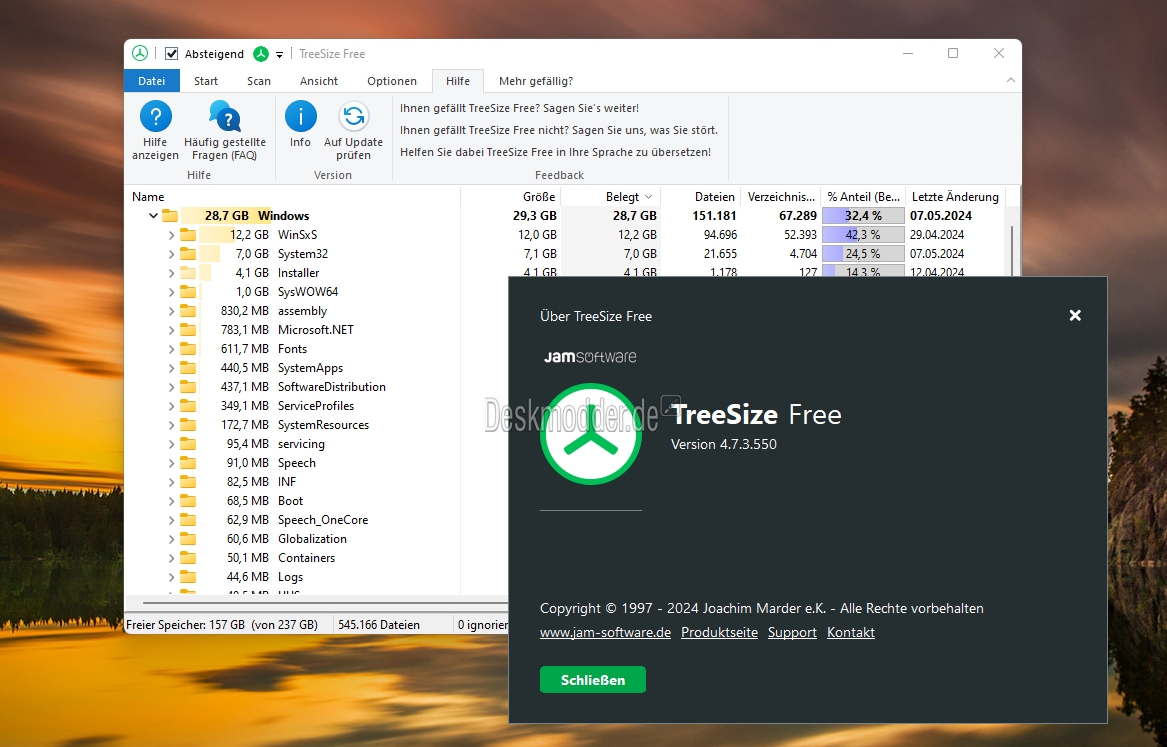Viewport: 1167px width, 747px height.
Task: Click the SystemApps folder icon
Action: click(188, 368)
